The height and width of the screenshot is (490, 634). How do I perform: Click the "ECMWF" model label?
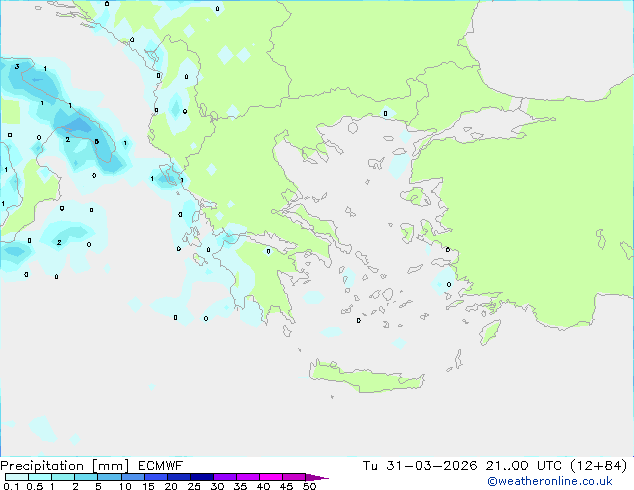[161, 466]
